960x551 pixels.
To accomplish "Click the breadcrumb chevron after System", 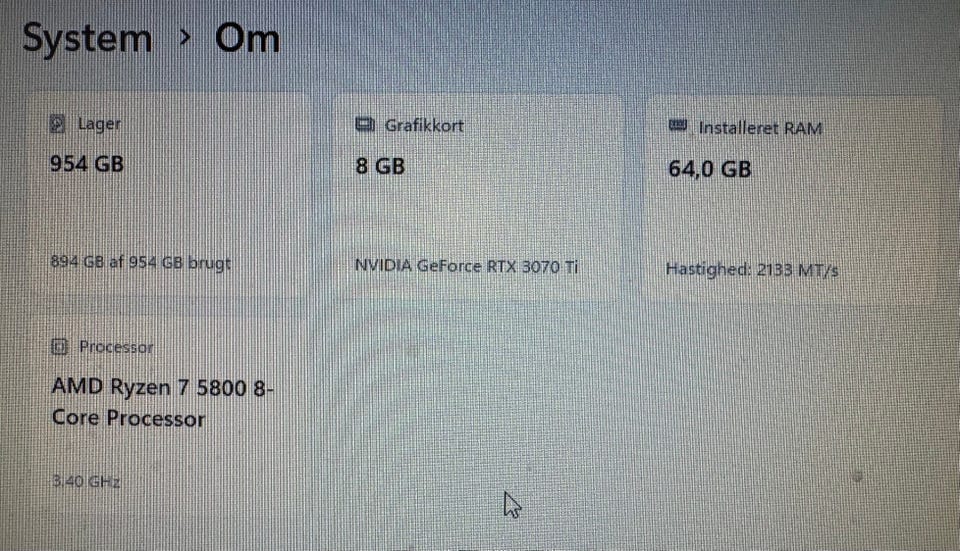I will [184, 38].
